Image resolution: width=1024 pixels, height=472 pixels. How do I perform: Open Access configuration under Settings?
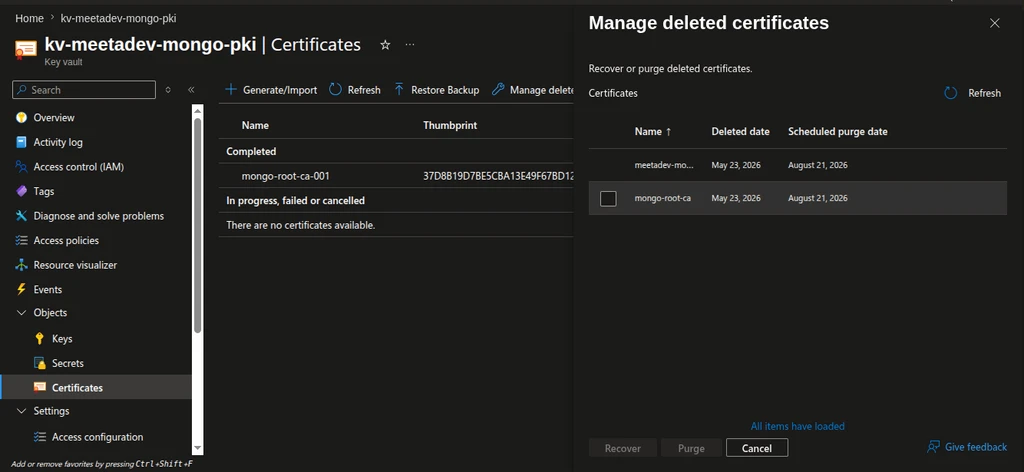(x=97, y=437)
